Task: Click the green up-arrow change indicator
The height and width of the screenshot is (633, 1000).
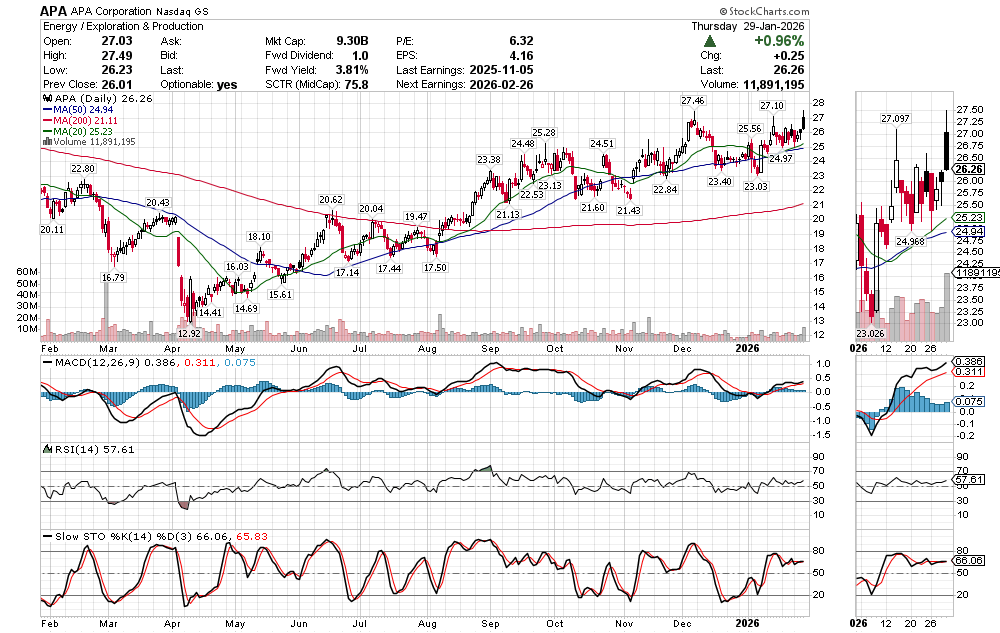Action: (x=710, y=41)
